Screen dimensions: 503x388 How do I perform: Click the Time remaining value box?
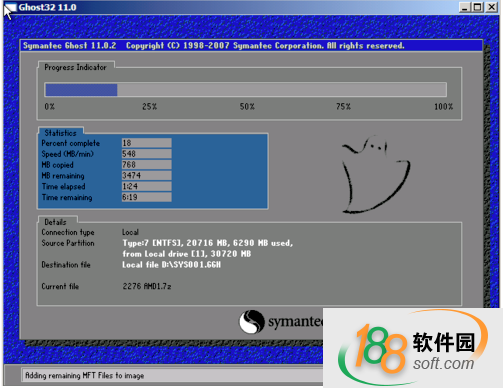[x=146, y=197]
